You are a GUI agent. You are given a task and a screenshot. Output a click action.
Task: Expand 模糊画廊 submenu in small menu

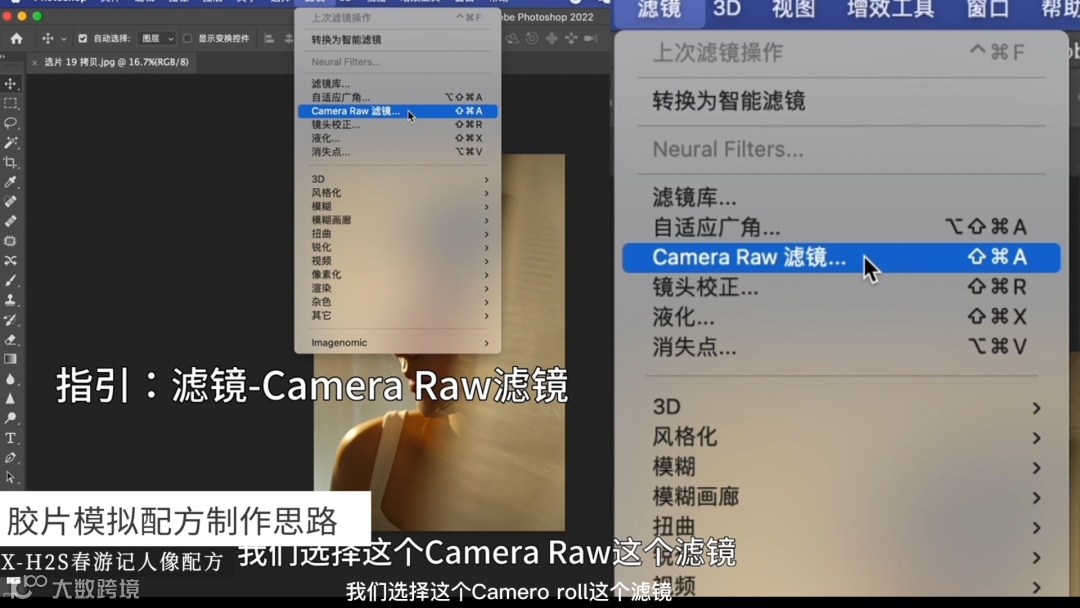pyautogui.click(x=397, y=220)
